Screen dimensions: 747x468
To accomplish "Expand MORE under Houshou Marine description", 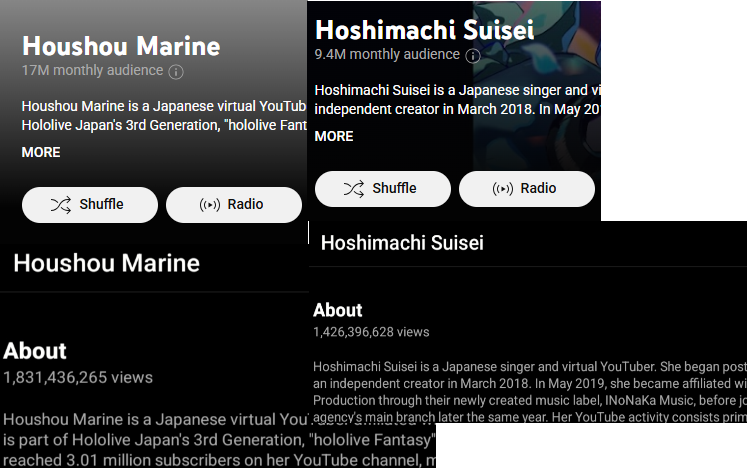I will click(x=41, y=153).
